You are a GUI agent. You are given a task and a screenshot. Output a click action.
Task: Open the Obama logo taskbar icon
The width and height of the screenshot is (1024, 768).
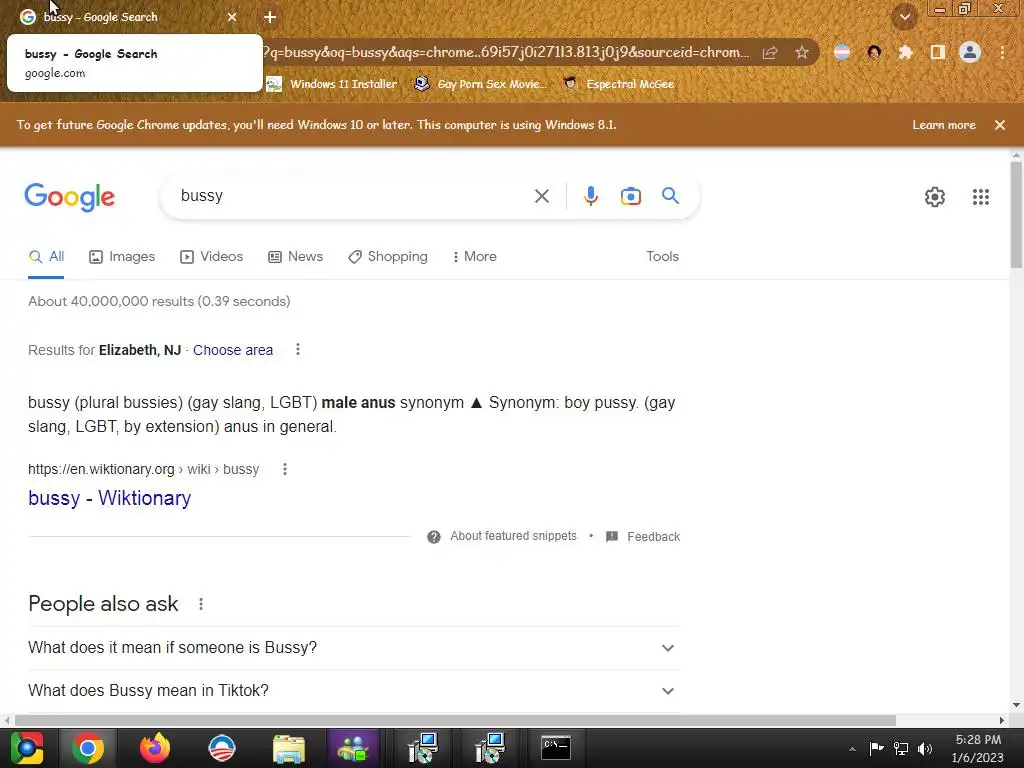(221, 748)
